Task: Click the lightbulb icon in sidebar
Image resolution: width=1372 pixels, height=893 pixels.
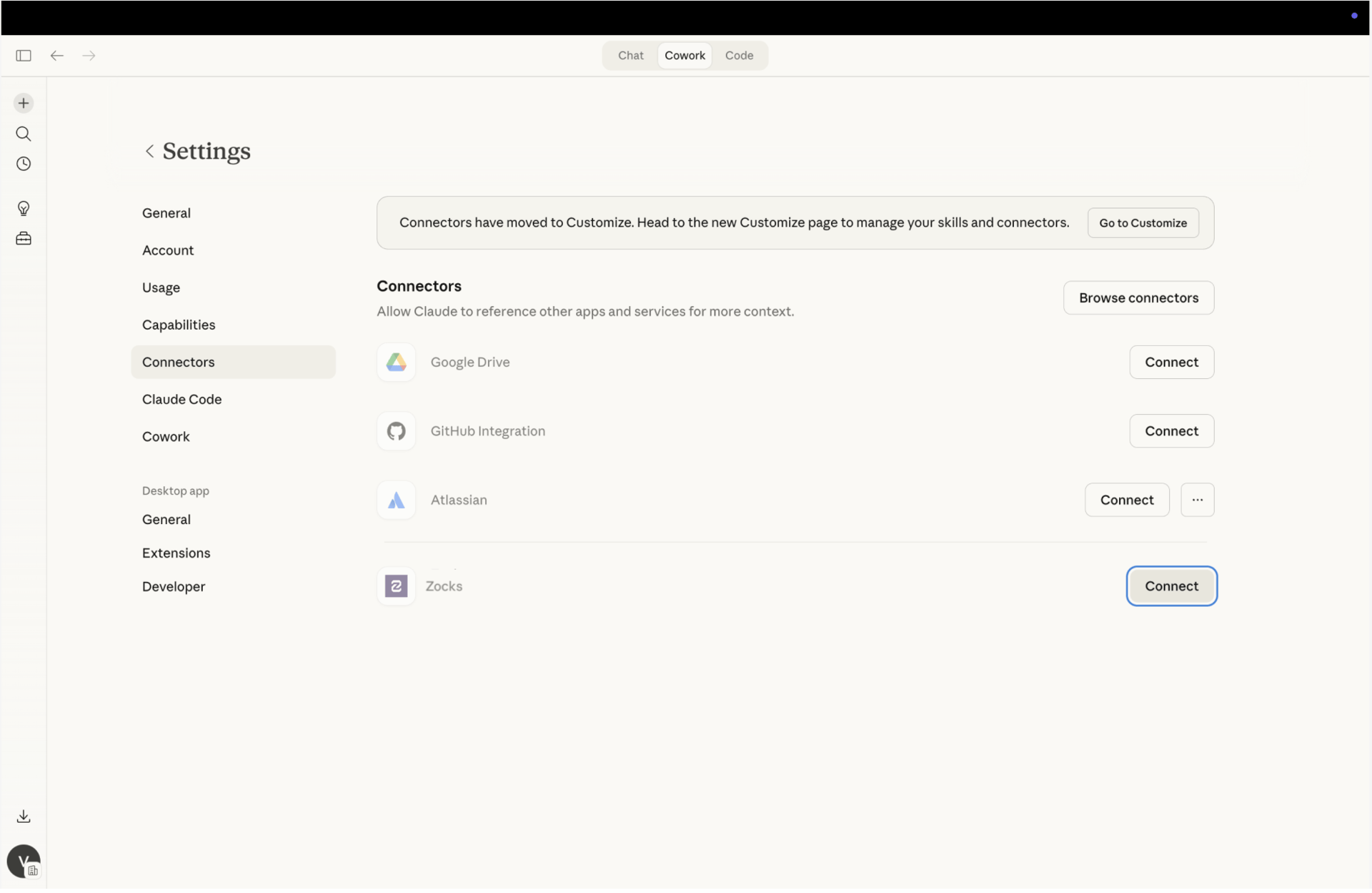Action: pos(24,209)
